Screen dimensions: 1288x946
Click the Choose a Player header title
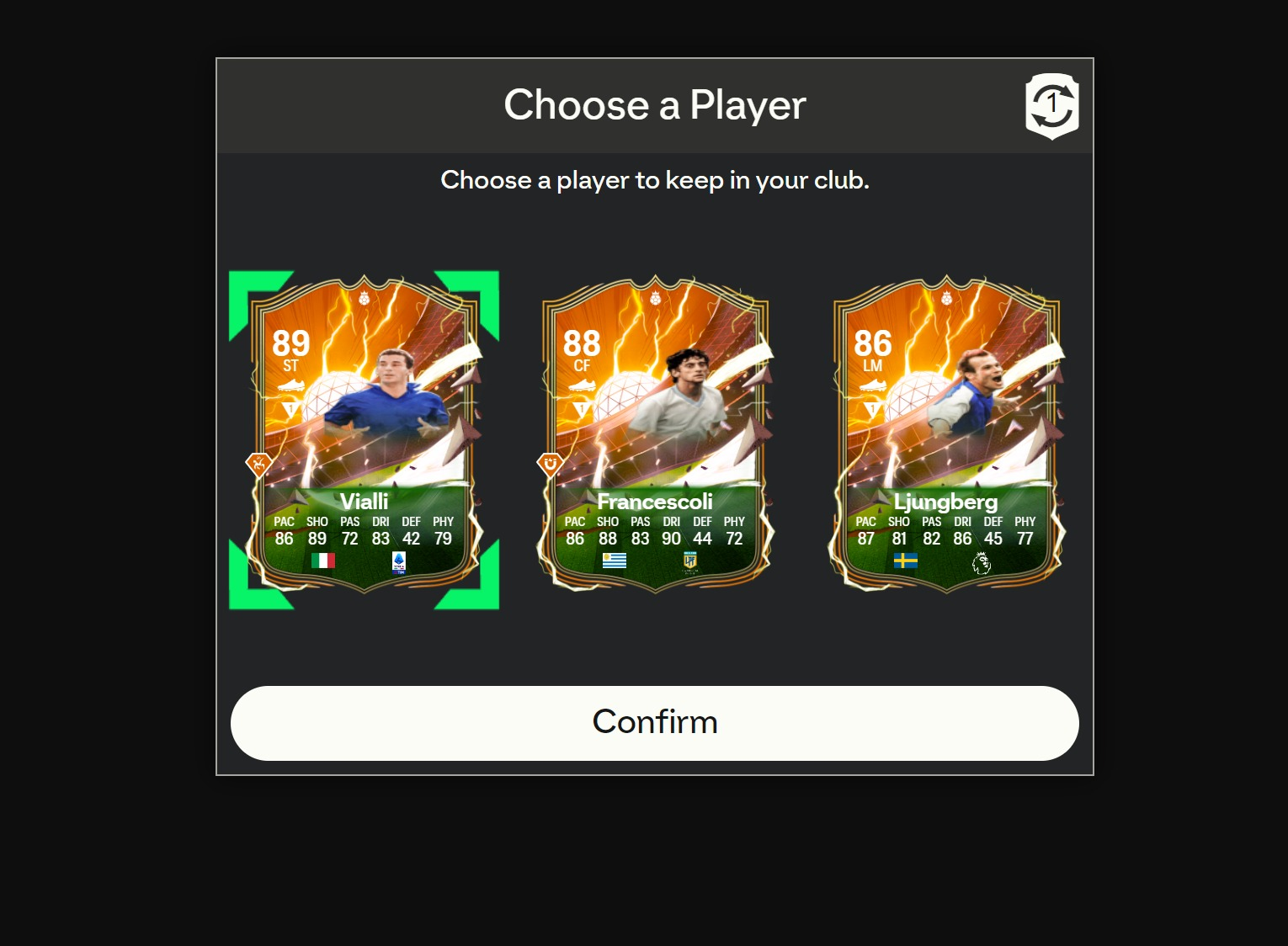pos(655,105)
